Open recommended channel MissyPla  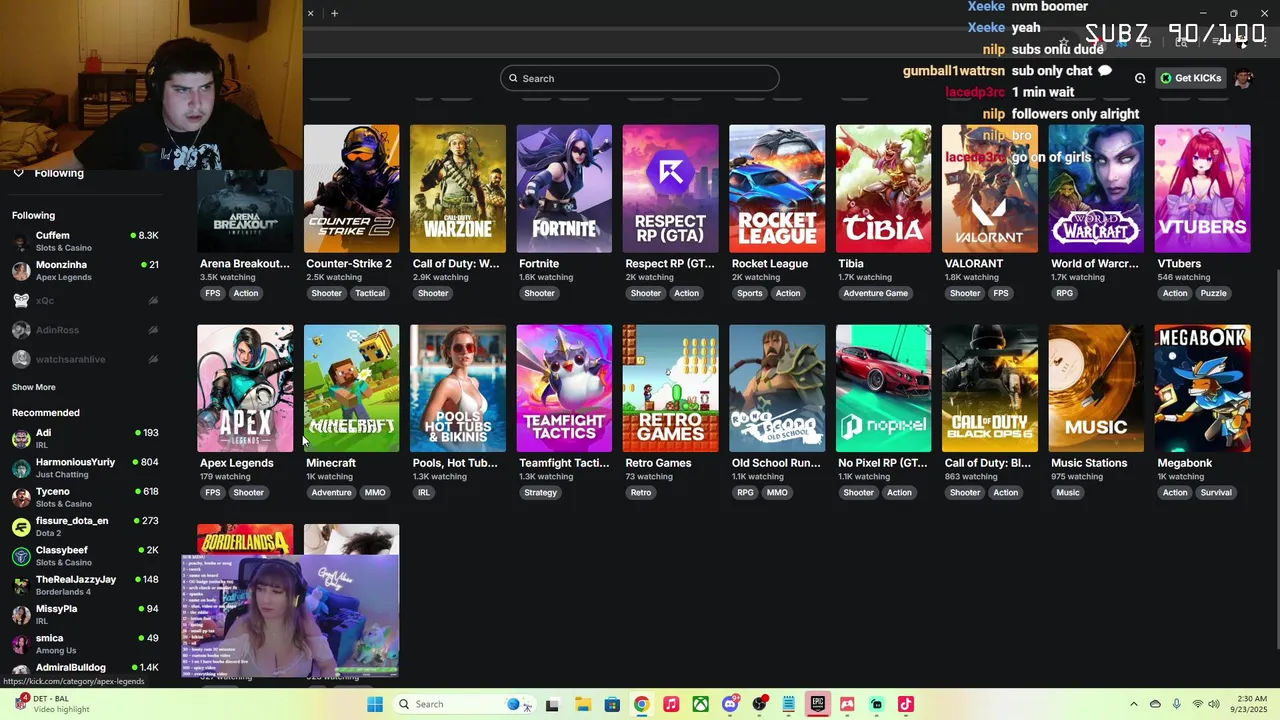(85, 614)
